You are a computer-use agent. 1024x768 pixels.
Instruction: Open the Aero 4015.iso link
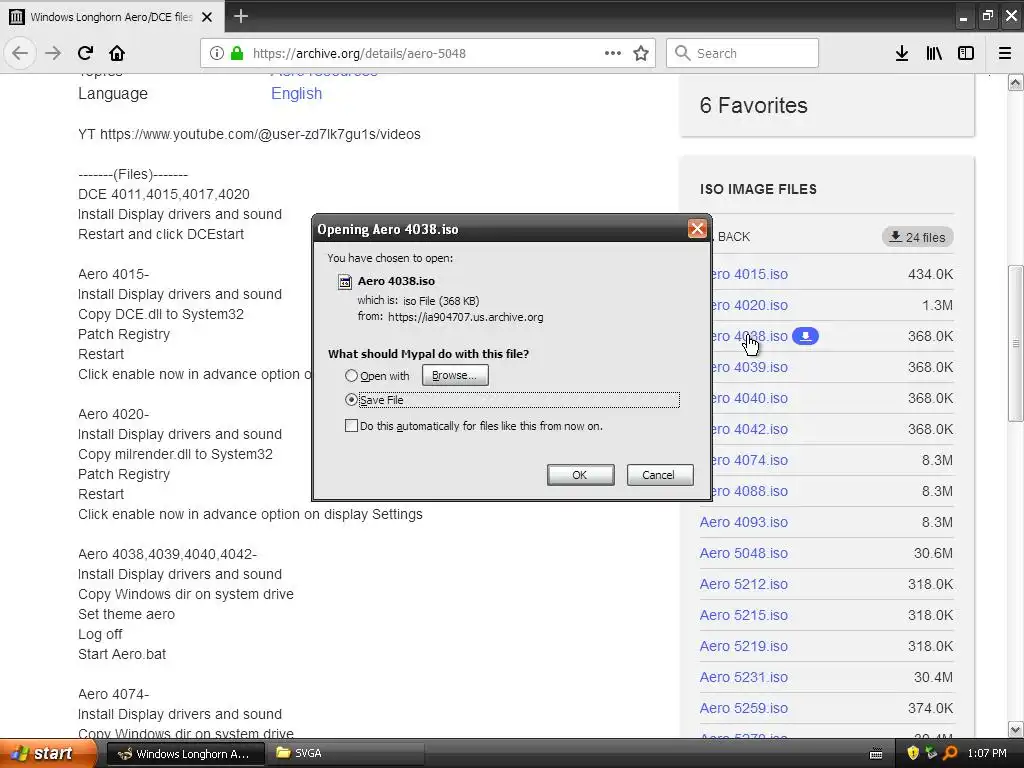pos(748,274)
